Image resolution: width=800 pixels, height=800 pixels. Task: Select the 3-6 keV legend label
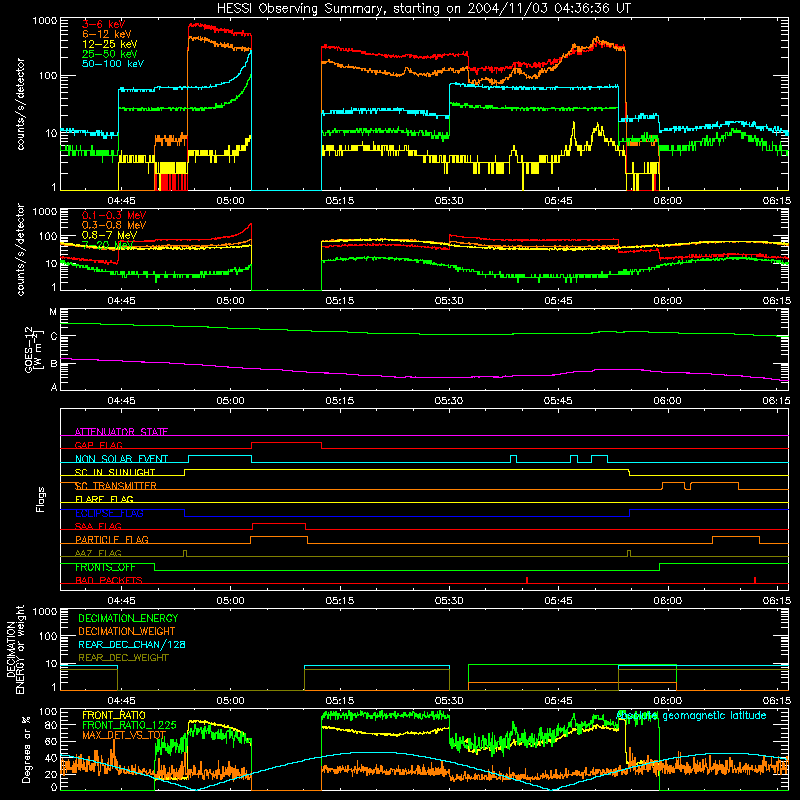coord(104,24)
